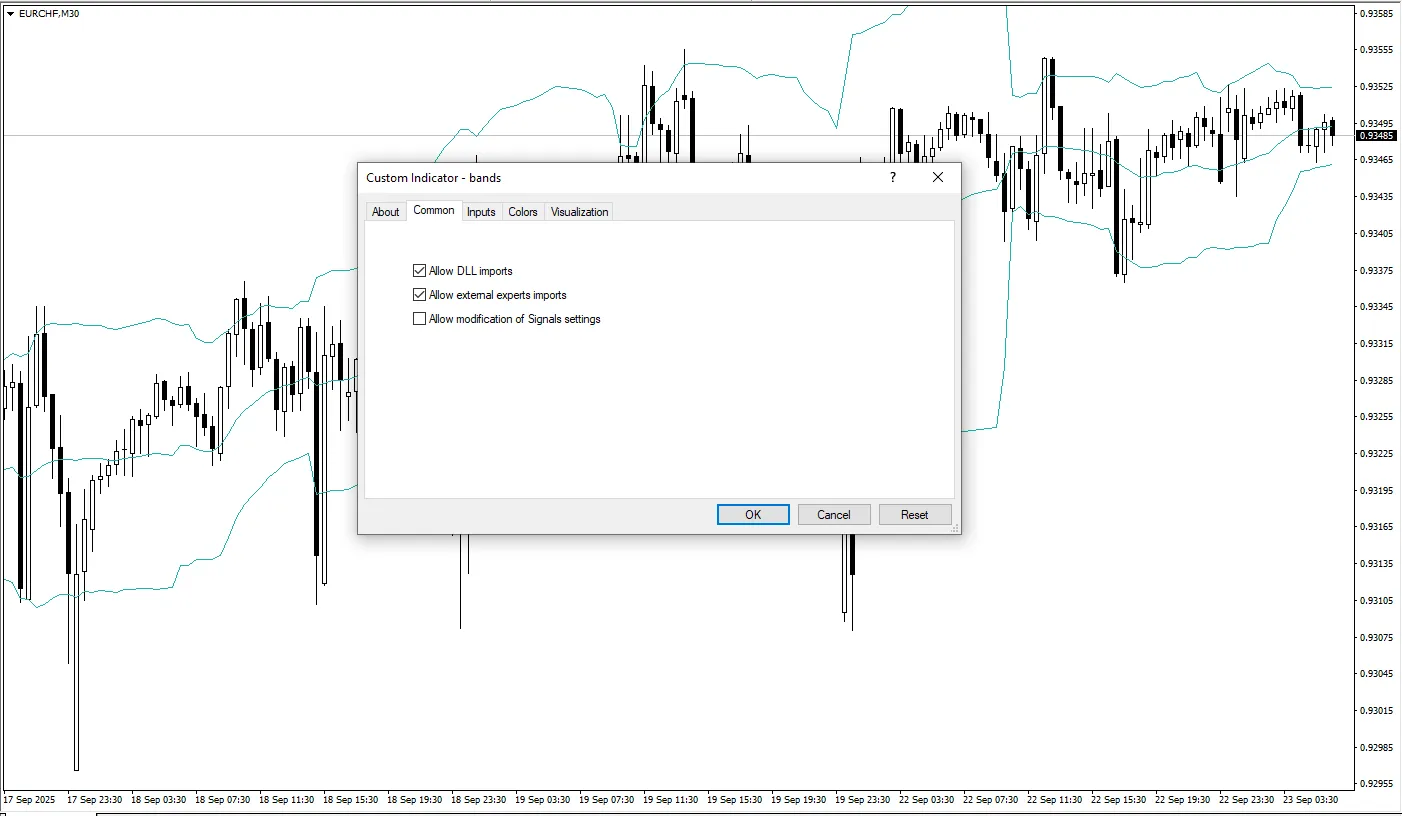Switch to the About tab
The image size is (1402, 816).
pyautogui.click(x=385, y=212)
